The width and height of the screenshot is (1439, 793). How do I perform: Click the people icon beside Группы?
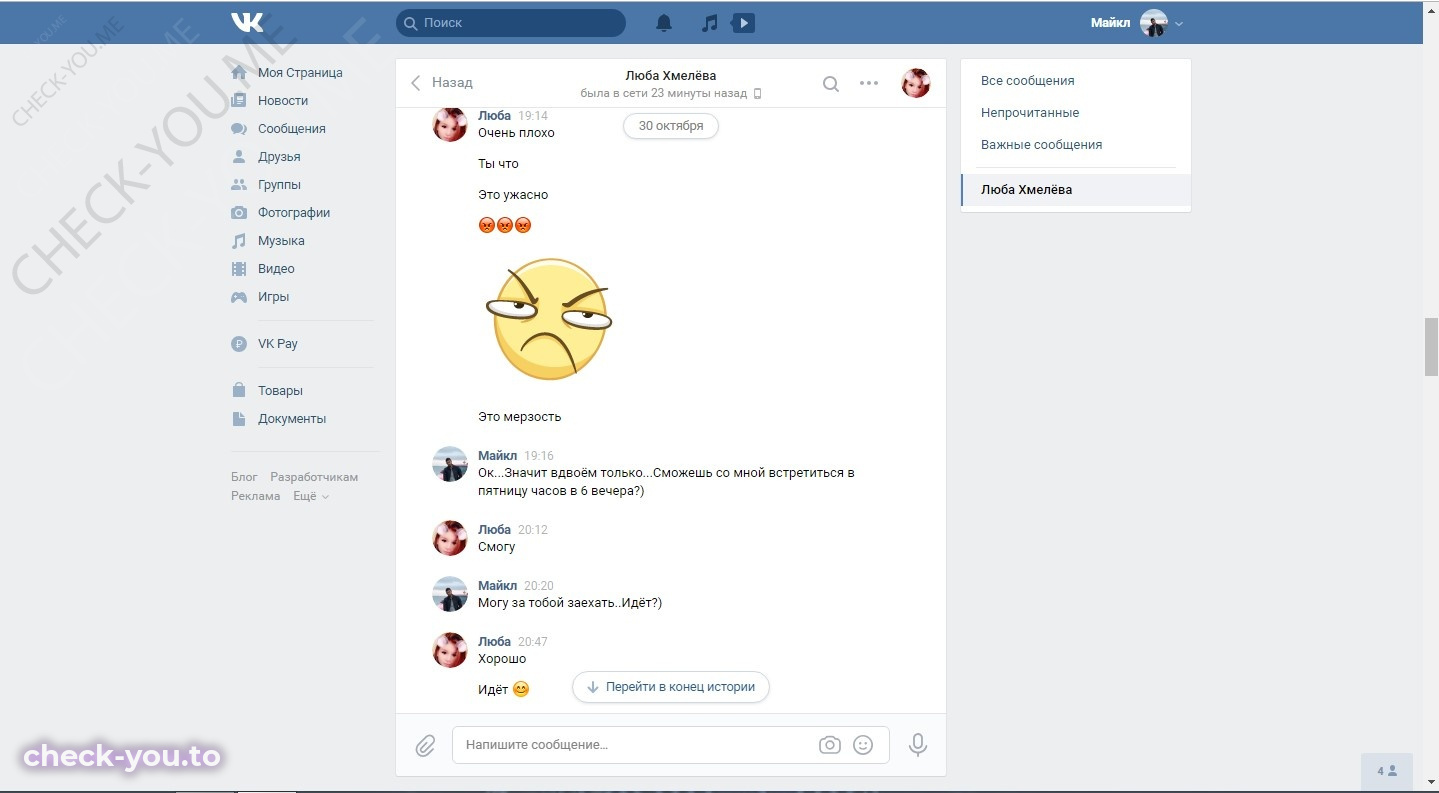(239, 185)
